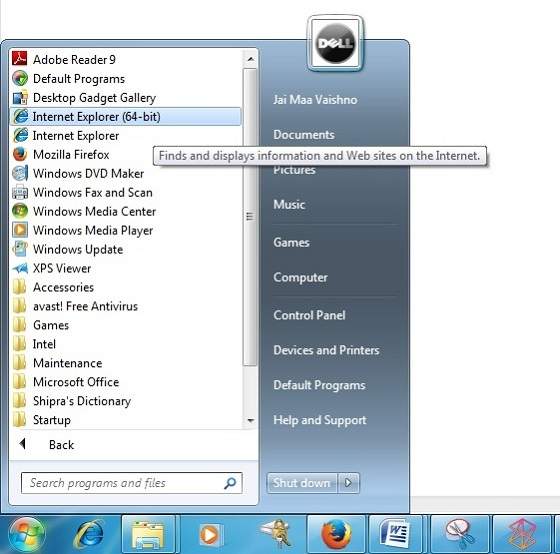The width and height of the screenshot is (560, 554).
Task: Open Snipping Tool from the taskbar
Action: point(460,535)
